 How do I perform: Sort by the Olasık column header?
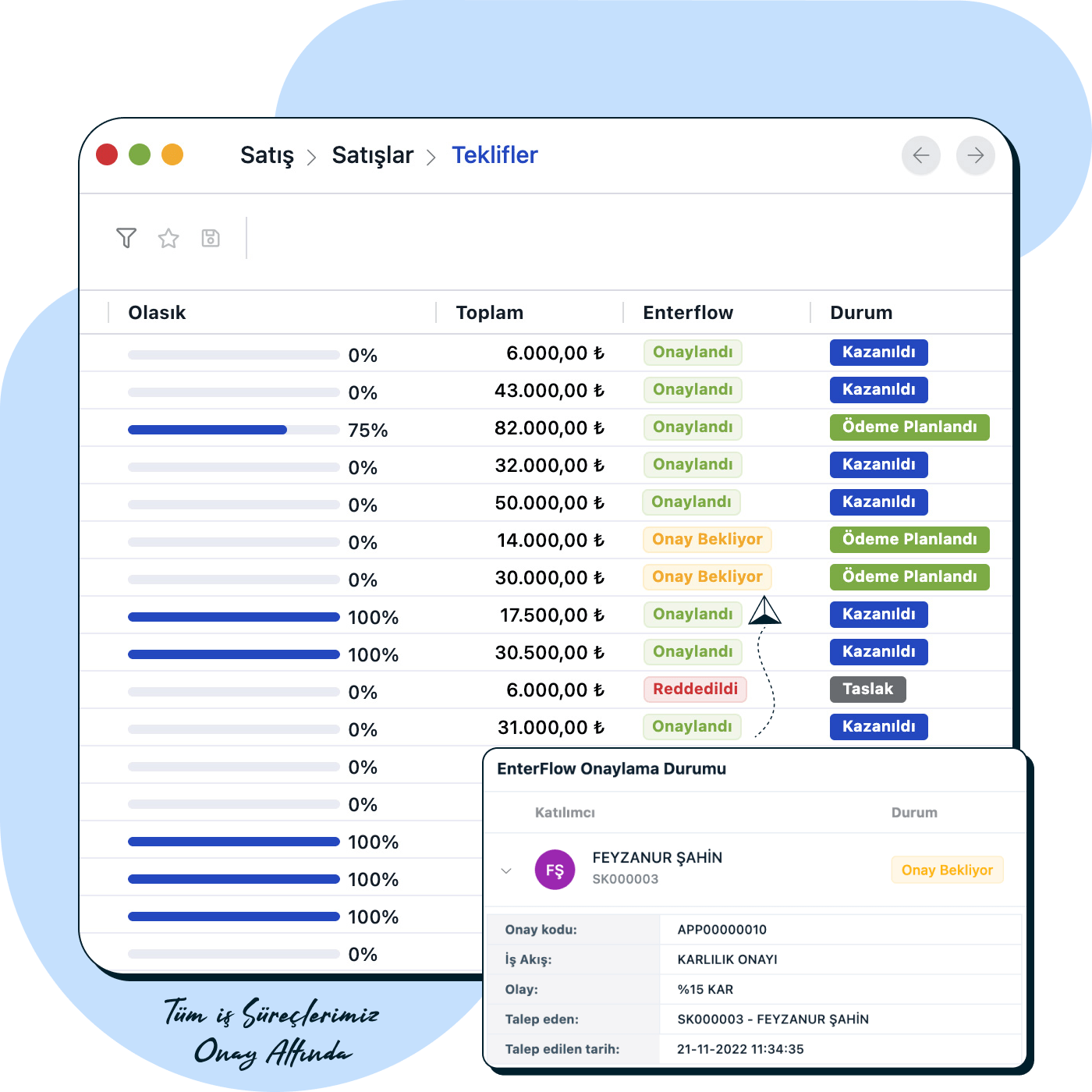tap(157, 313)
